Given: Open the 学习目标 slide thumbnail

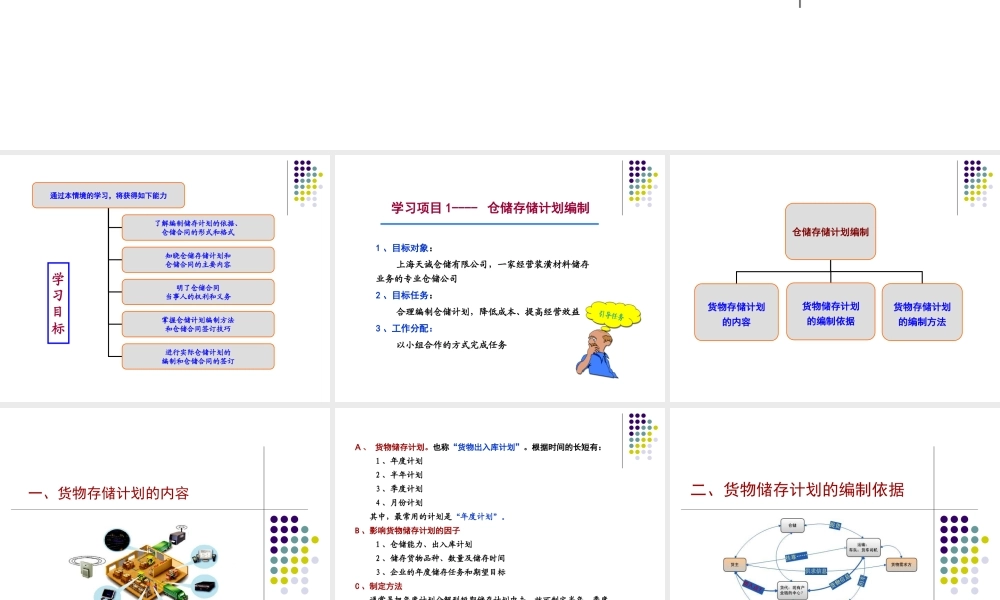Looking at the screenshot, I should (165, 278).
